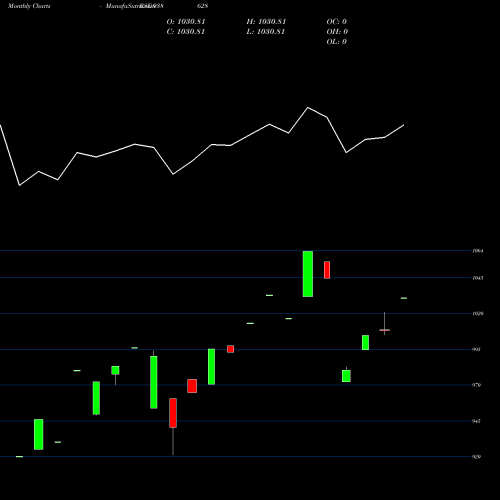This screenshot has height=500, width=500.
Task: Click the 1064 price axis label
Action: (477, 251)
